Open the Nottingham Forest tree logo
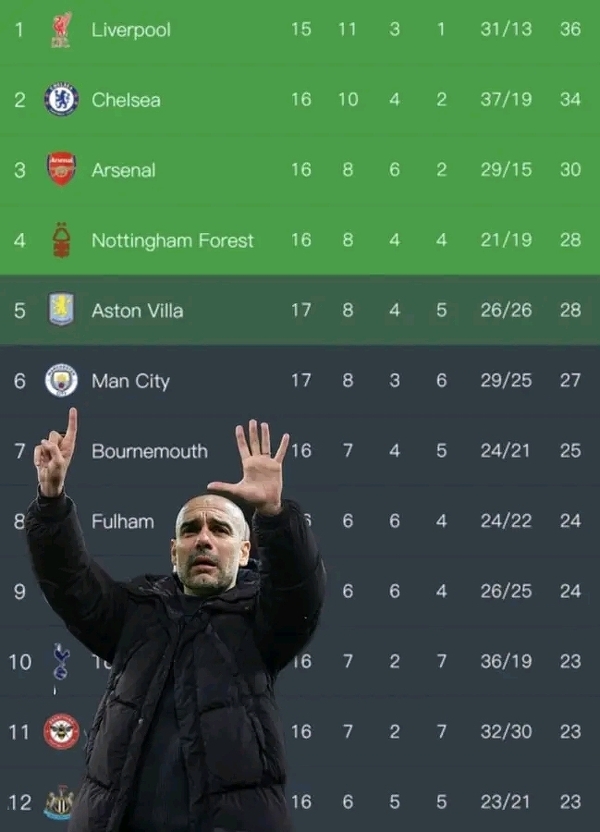The width and height of the screenshot is (600, 832). 61,240
